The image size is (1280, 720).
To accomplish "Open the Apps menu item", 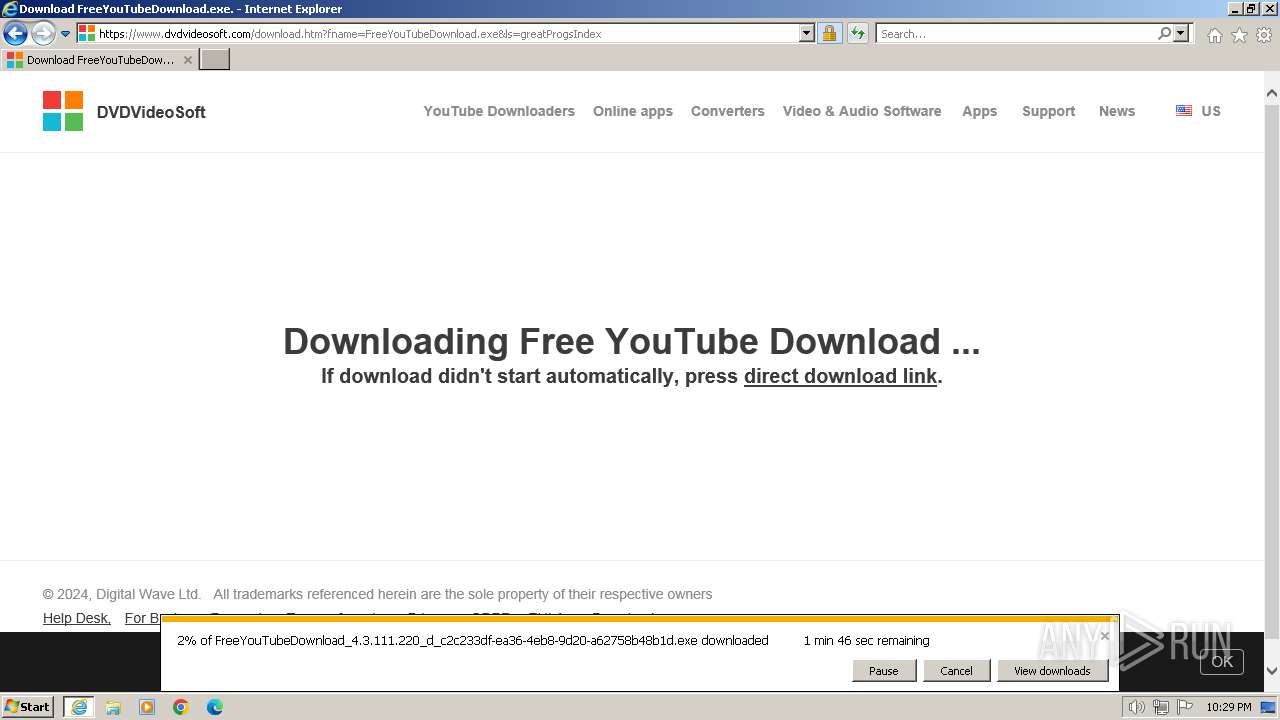I will tap(980, 111).
